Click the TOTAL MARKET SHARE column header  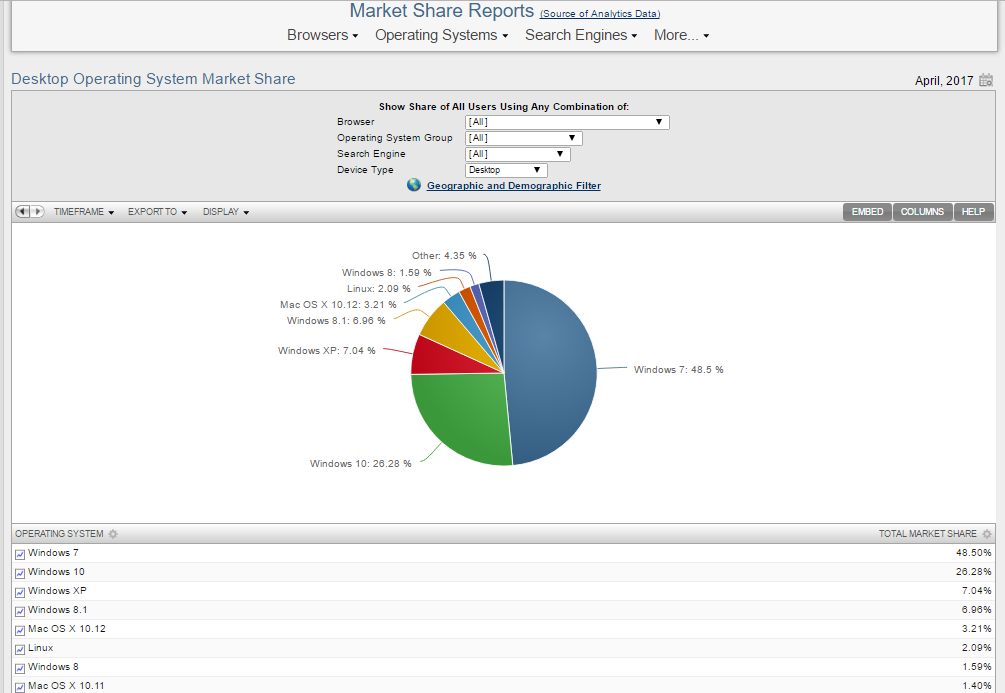927,534
